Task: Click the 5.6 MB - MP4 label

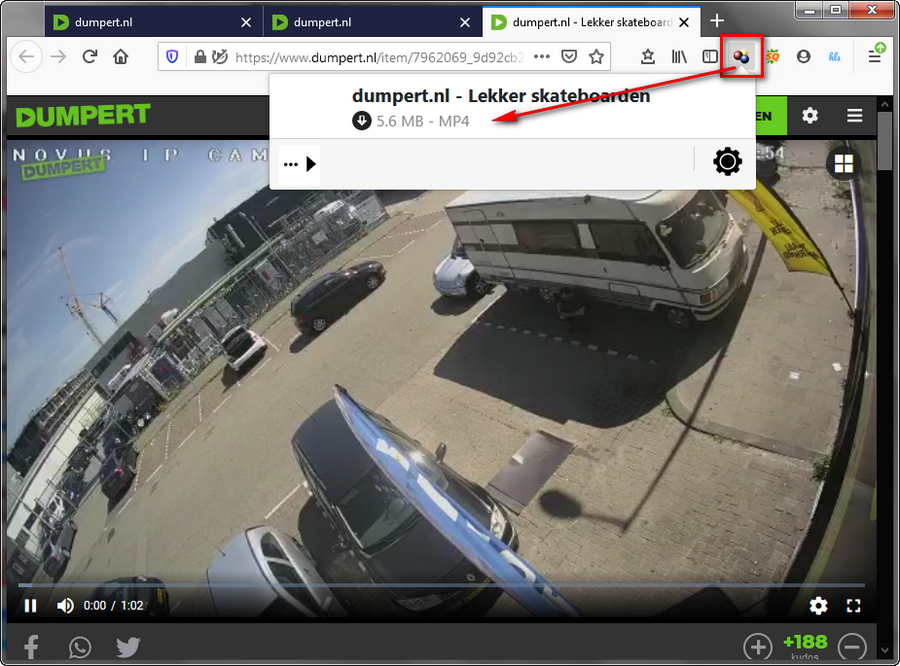Action: point(423,121)
